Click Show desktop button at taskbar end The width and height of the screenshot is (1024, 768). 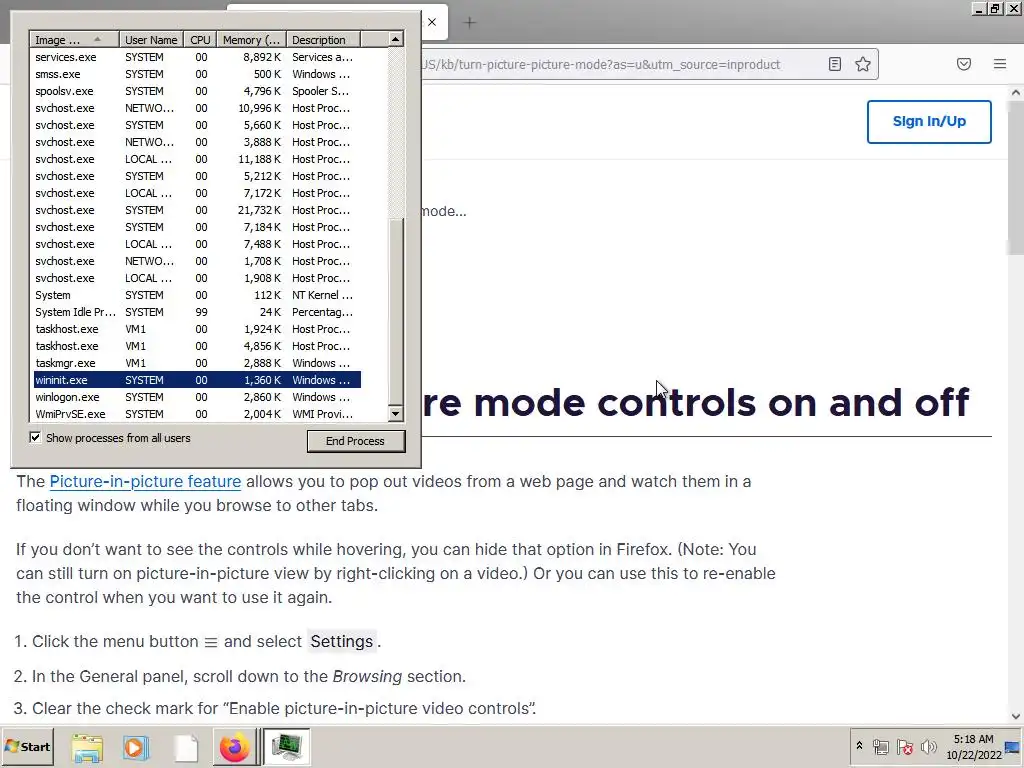click(x=1014, y=746)
